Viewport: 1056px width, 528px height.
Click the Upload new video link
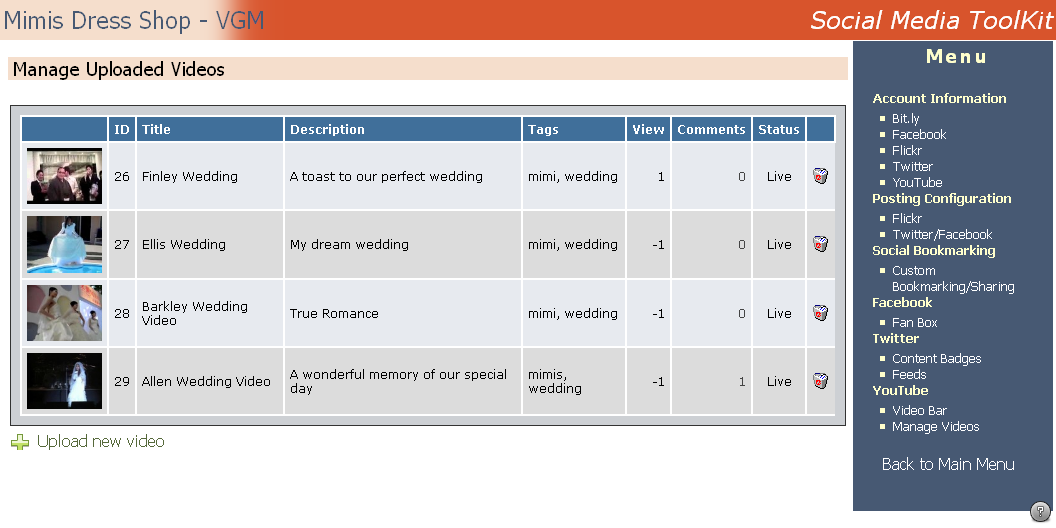pos(100,442)
